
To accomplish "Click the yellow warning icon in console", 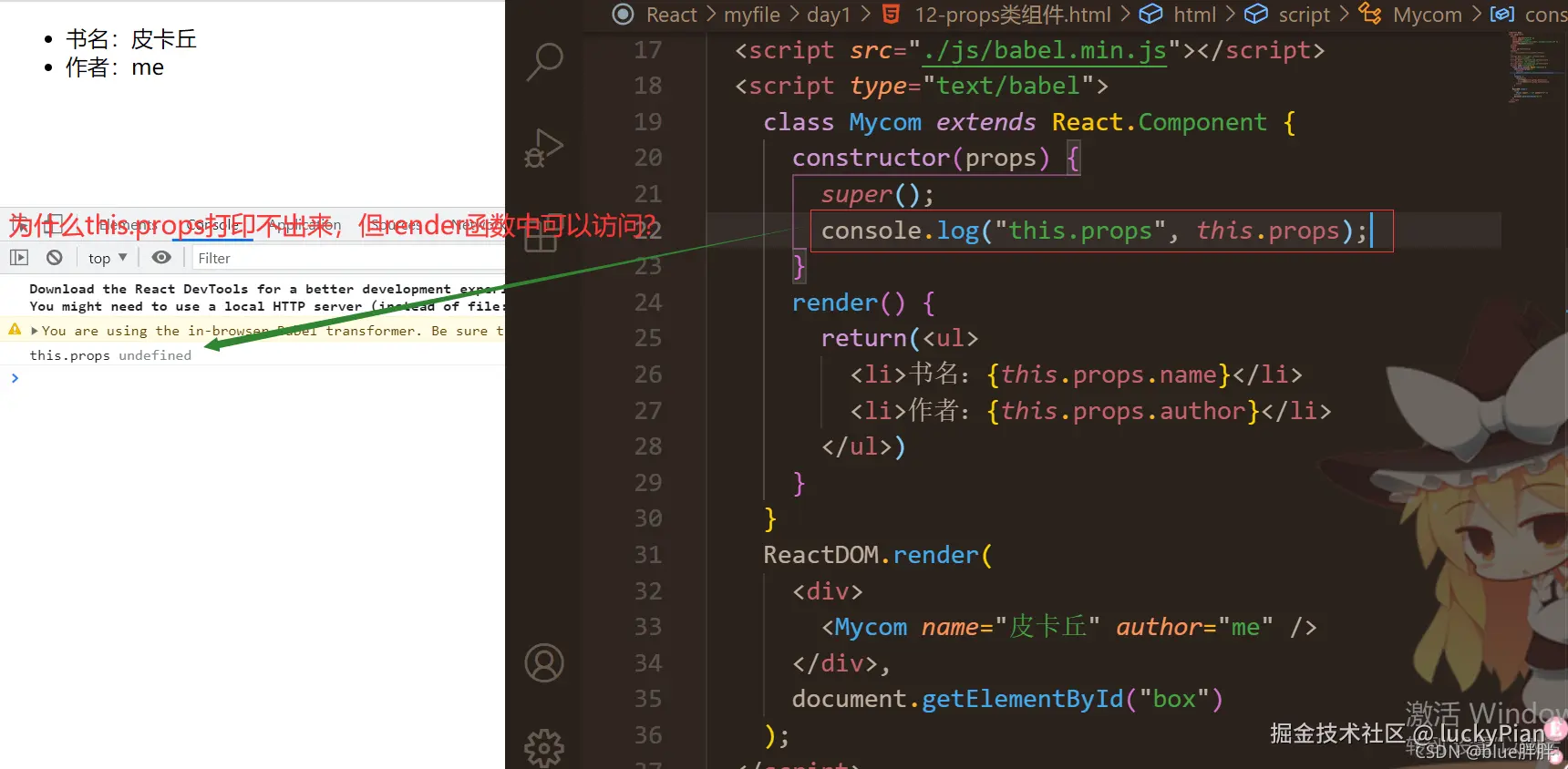I will coord(15,330).
